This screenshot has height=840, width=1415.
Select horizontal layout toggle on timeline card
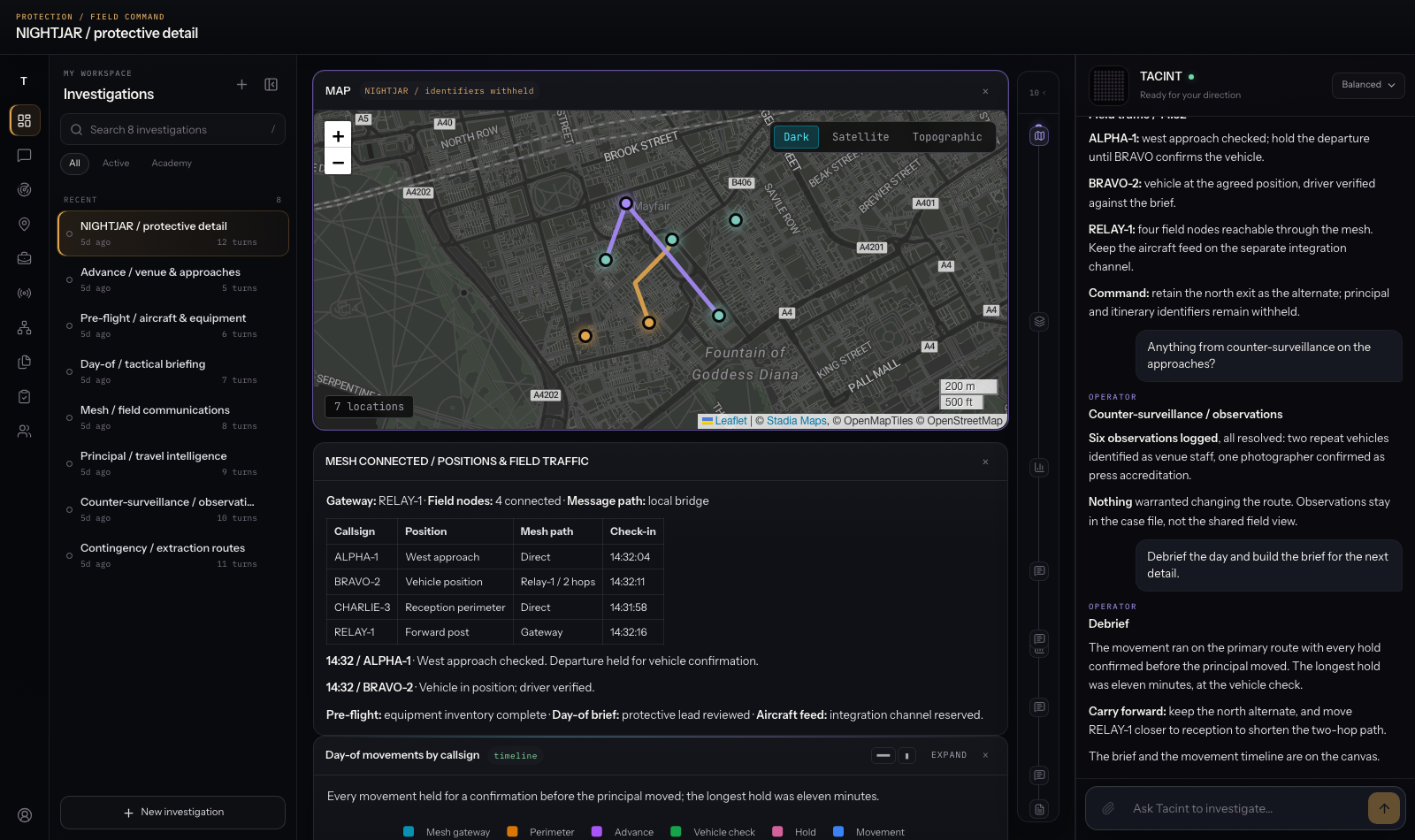883,755
